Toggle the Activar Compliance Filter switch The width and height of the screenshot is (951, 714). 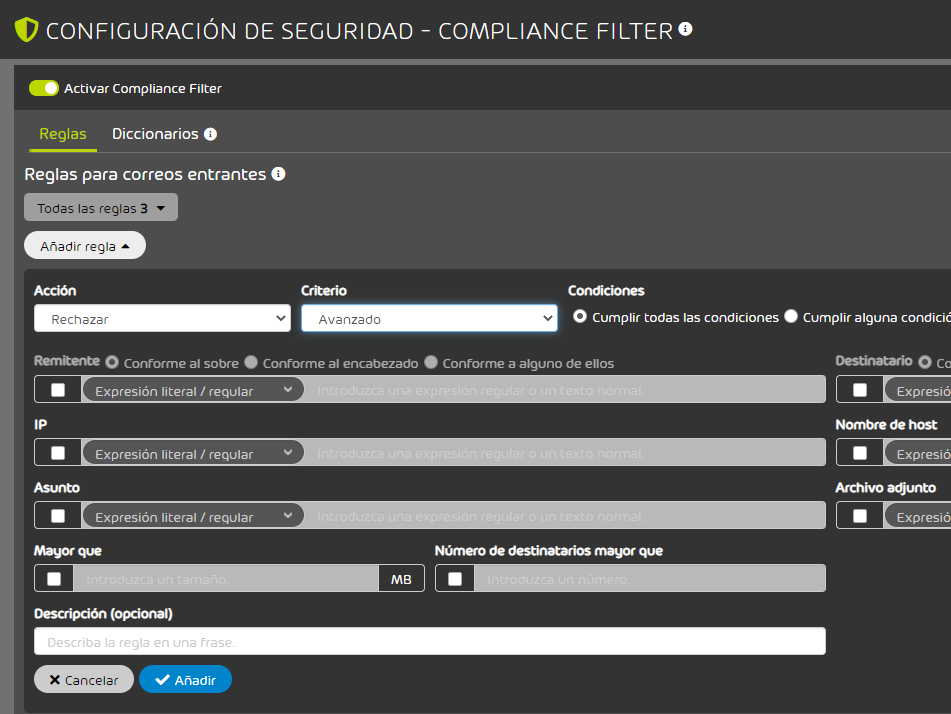pos(44,88)
